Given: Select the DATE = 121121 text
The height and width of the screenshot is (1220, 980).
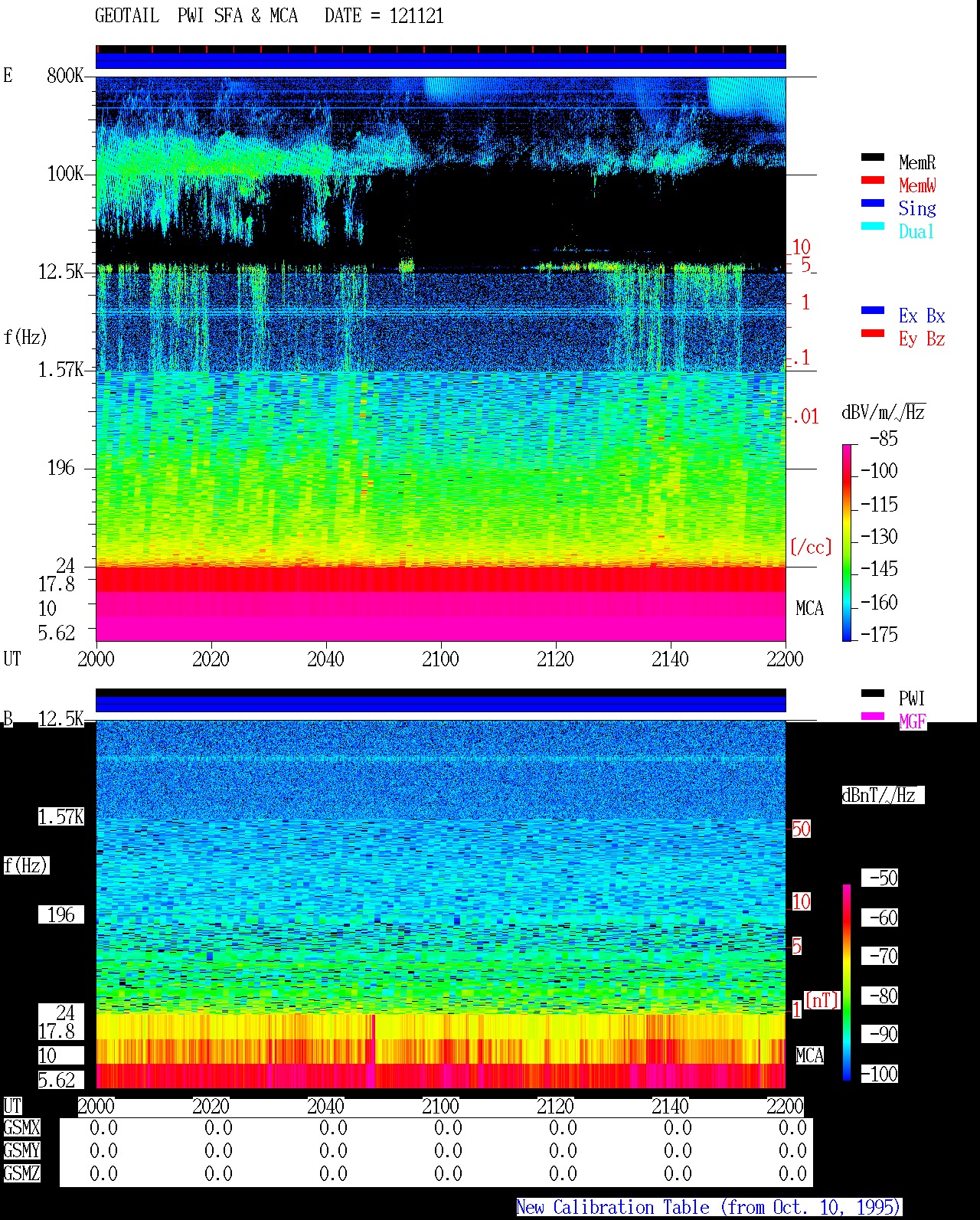Looking at the screenshot, I should coord(384,16).
